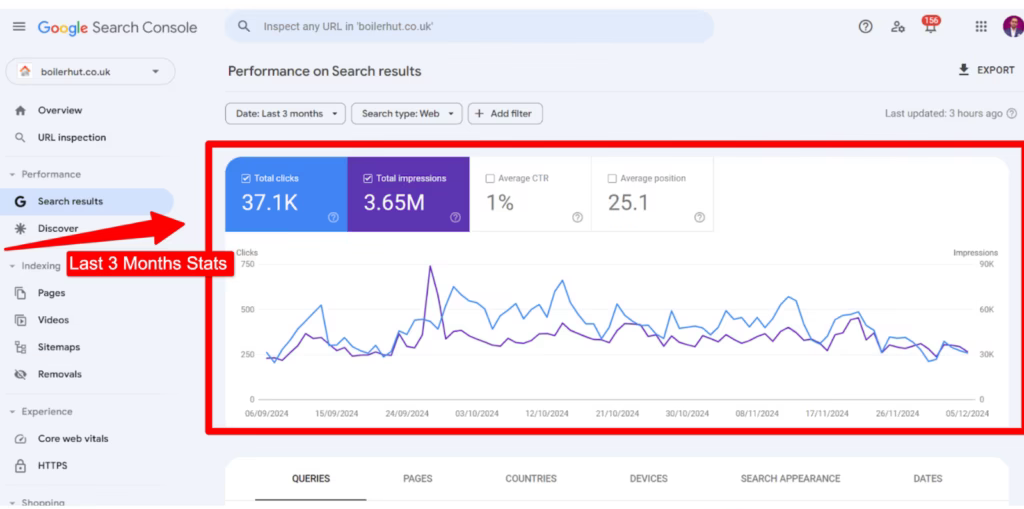Click the URL inspection magnifier icon
The image size is (1024, 509).
pos(20,138)
